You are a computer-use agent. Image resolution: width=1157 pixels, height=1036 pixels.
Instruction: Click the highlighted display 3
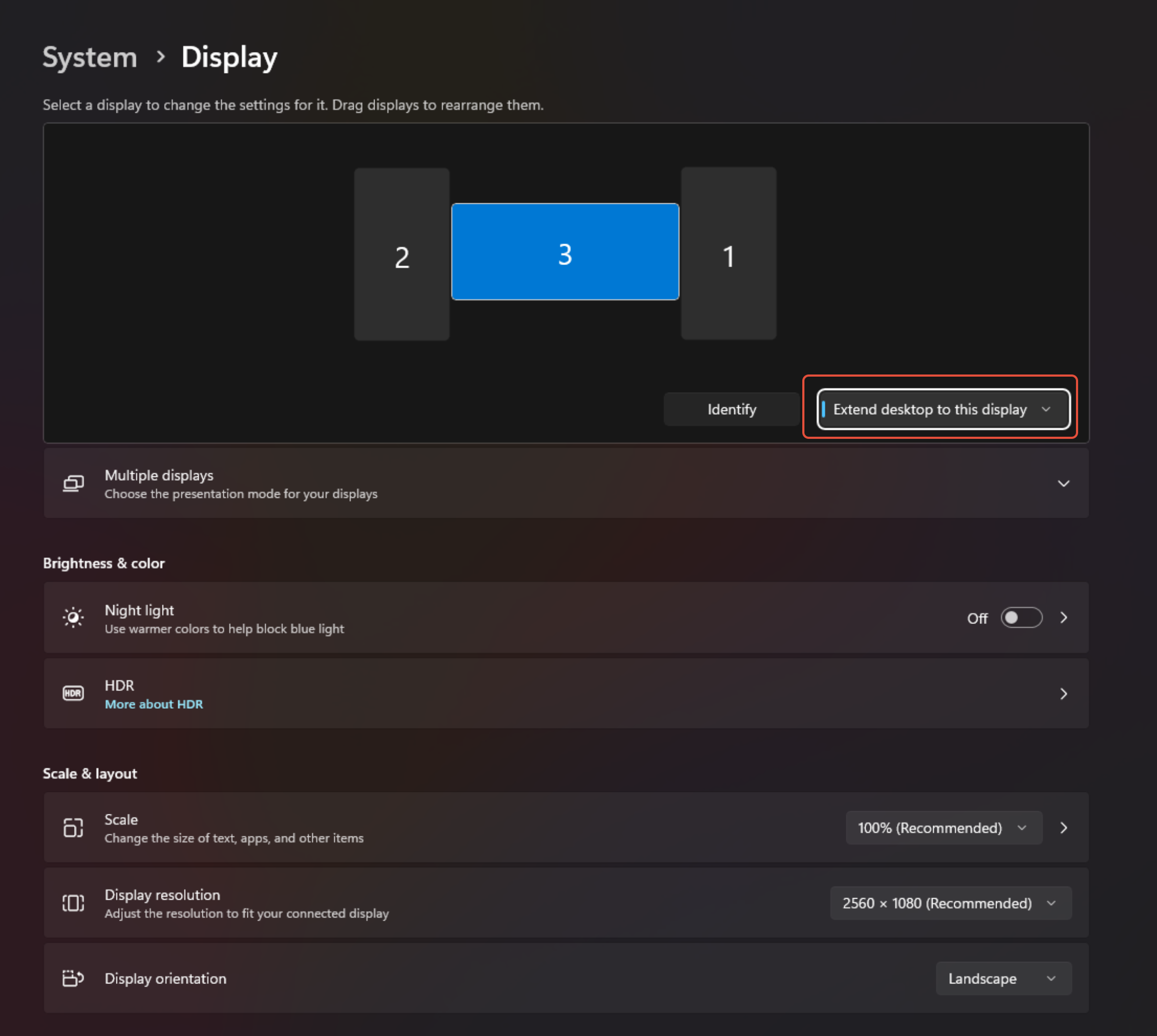565,252
